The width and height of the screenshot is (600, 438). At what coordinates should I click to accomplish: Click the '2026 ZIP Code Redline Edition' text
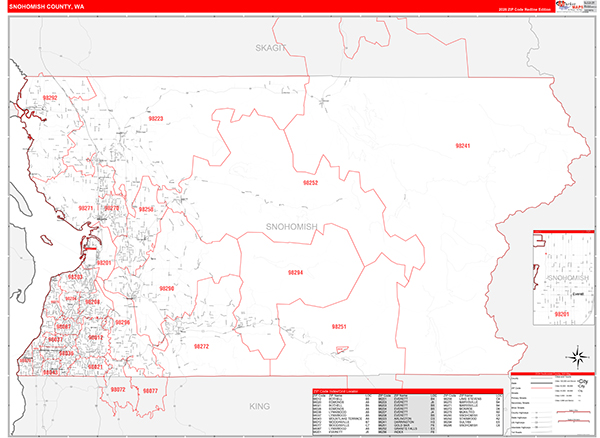point(525,9)
